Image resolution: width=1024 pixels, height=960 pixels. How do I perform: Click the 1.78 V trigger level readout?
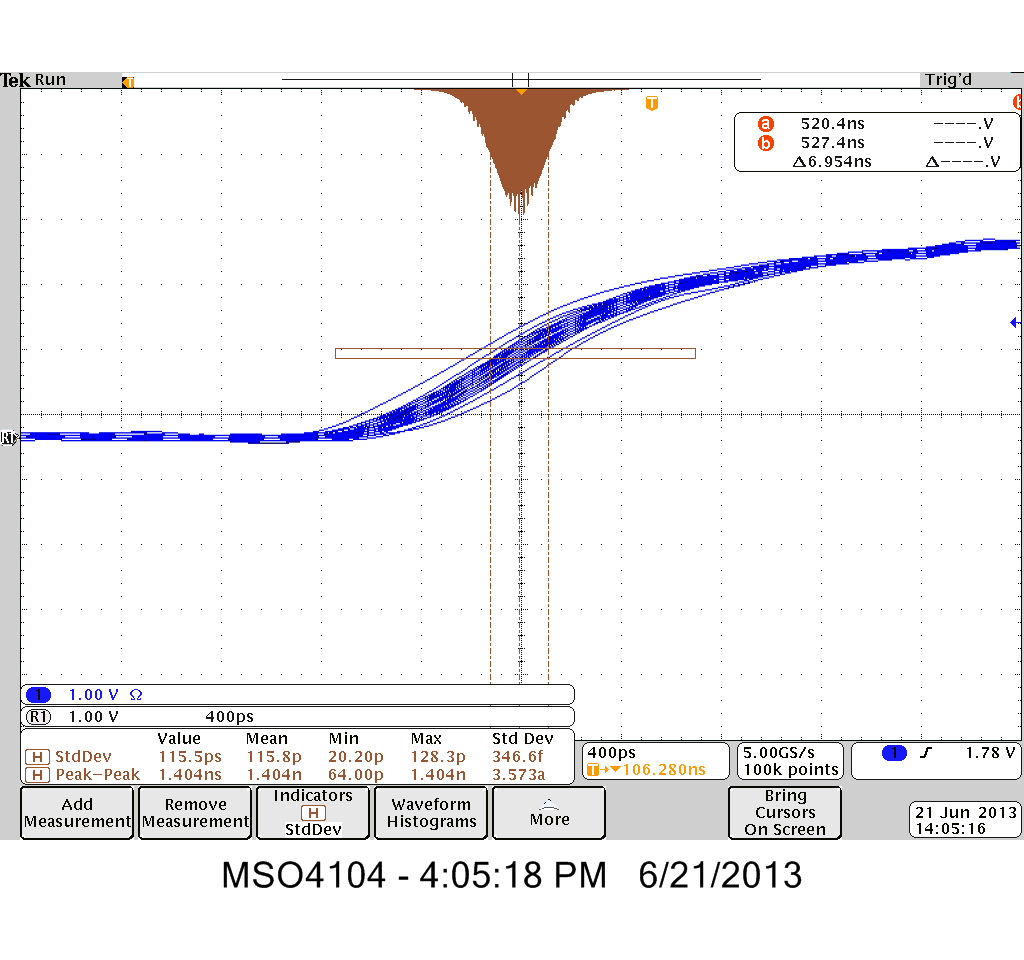(990, 753)
